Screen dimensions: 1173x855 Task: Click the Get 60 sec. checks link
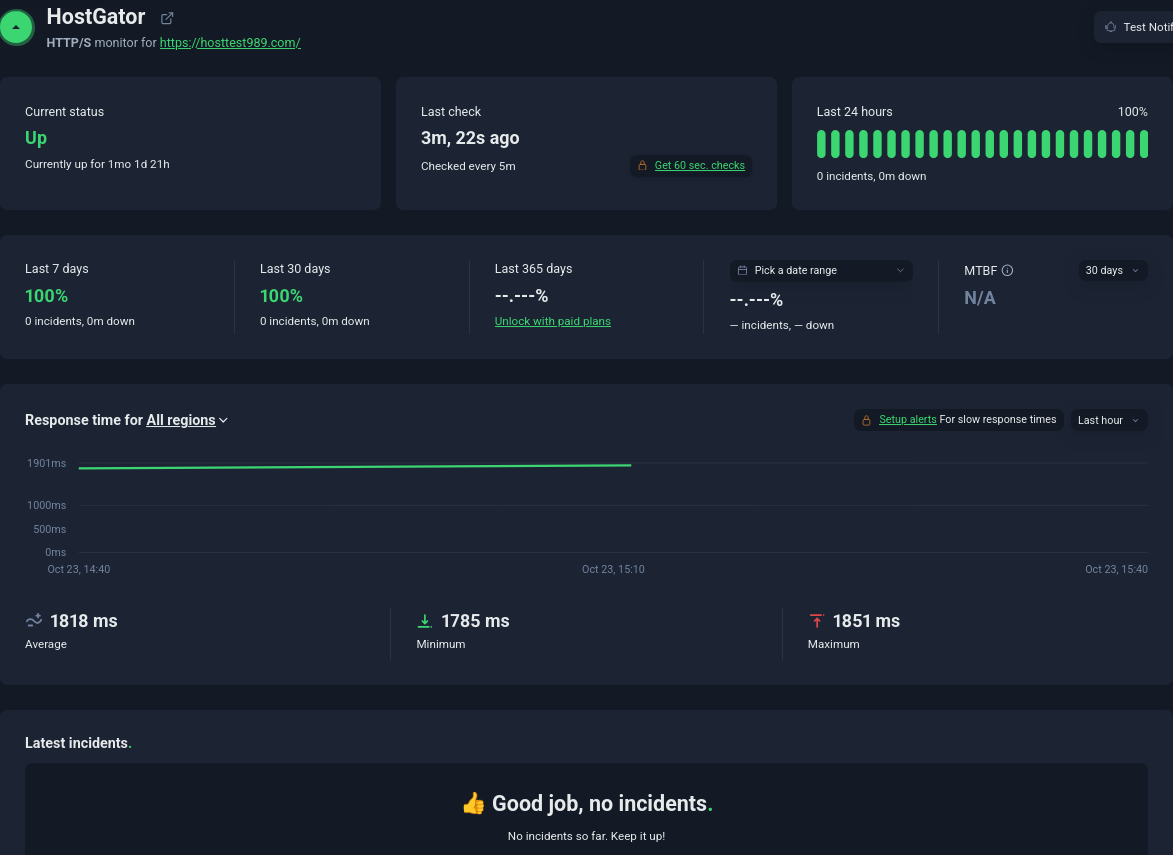[699, 165]
